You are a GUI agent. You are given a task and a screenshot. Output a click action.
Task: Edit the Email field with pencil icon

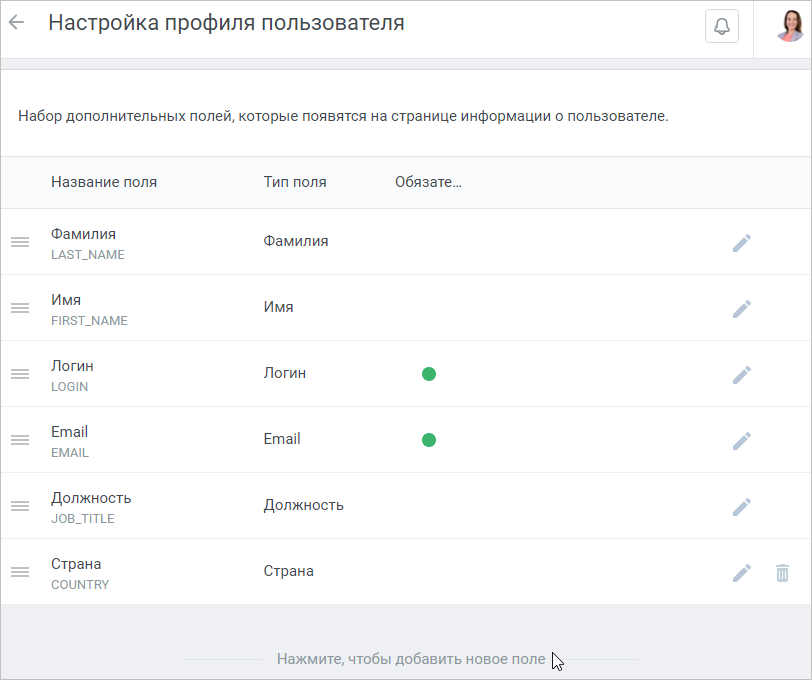(742, 440)
